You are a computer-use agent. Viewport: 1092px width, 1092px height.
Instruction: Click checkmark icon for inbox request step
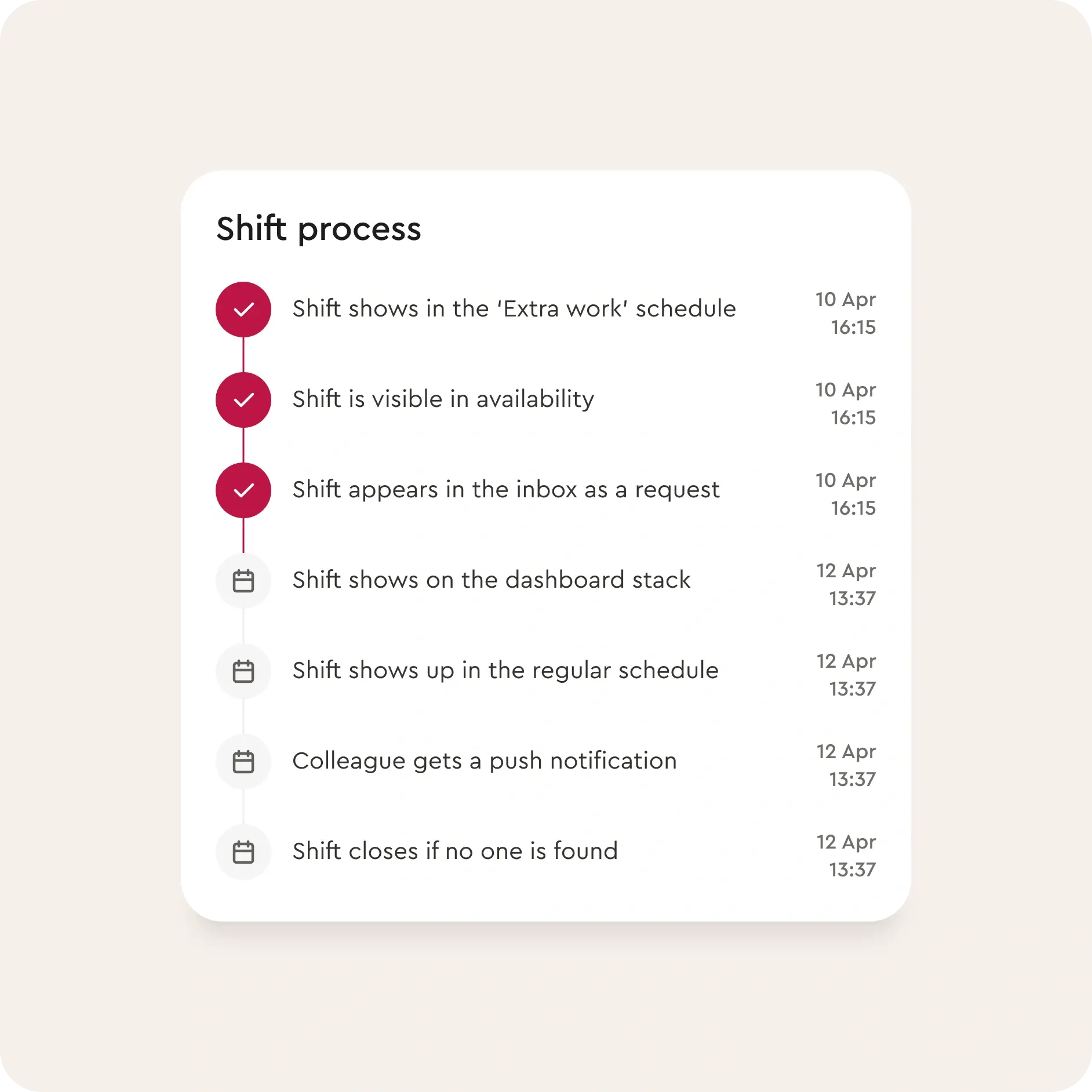pyautogui.click(x=243, y=490)
